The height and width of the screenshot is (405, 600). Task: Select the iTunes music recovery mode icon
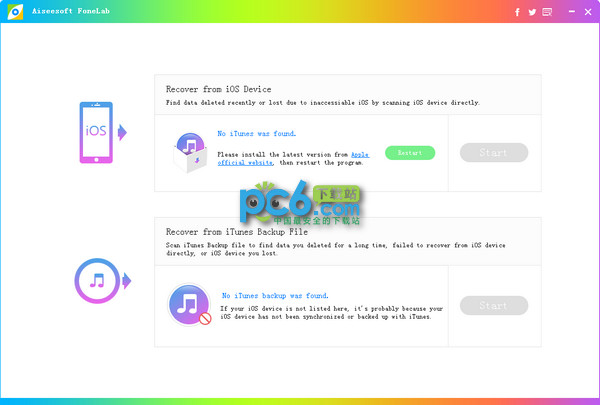click(97, 281)
